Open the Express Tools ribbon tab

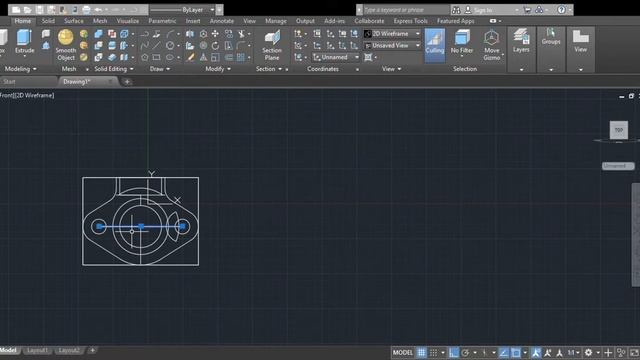(411, 21)
